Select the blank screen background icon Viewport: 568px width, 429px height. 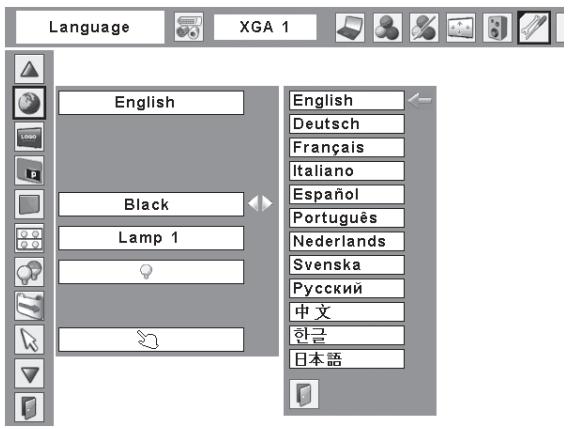point(29,204)
